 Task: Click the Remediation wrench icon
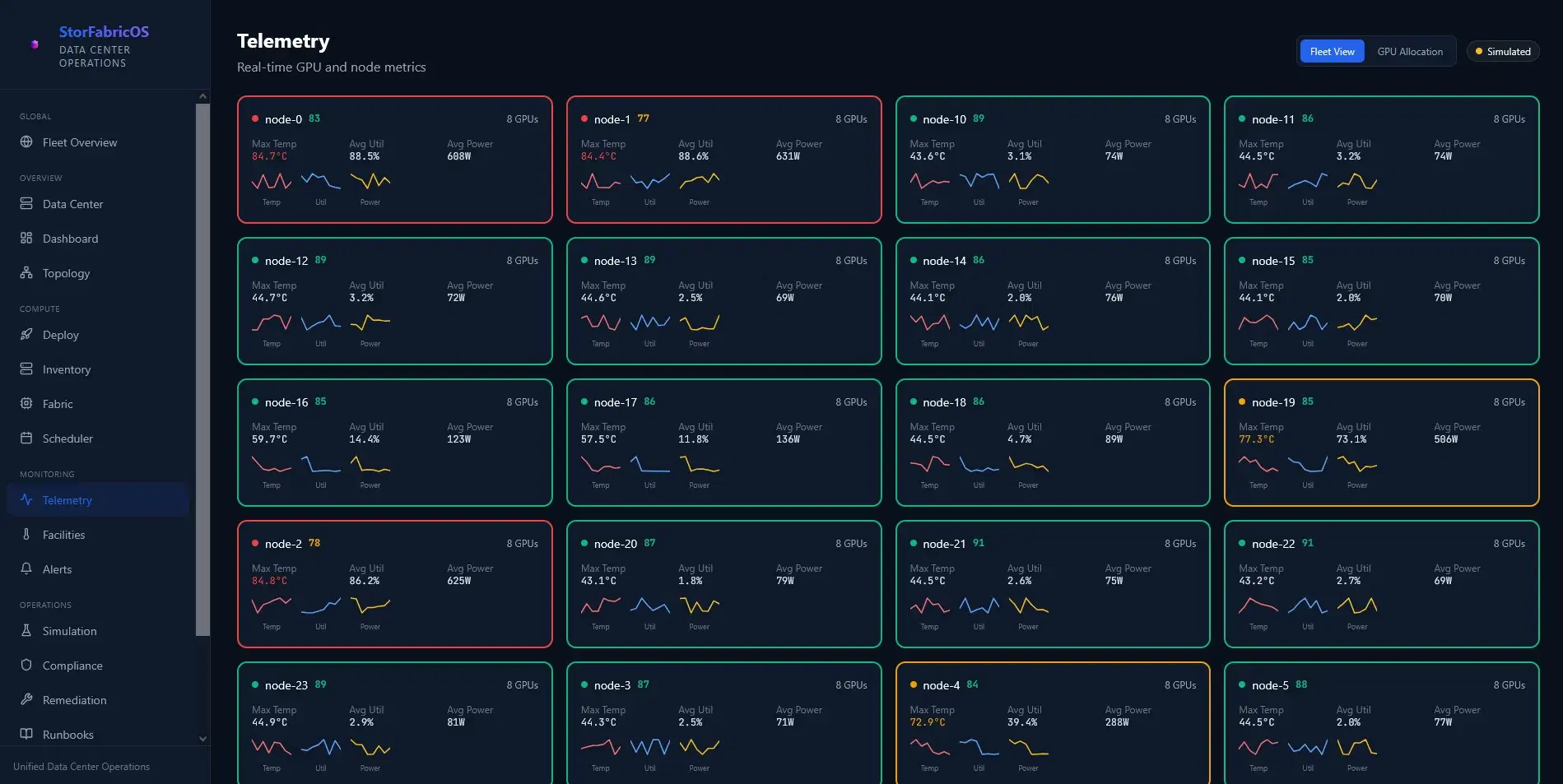click(26, 699)
